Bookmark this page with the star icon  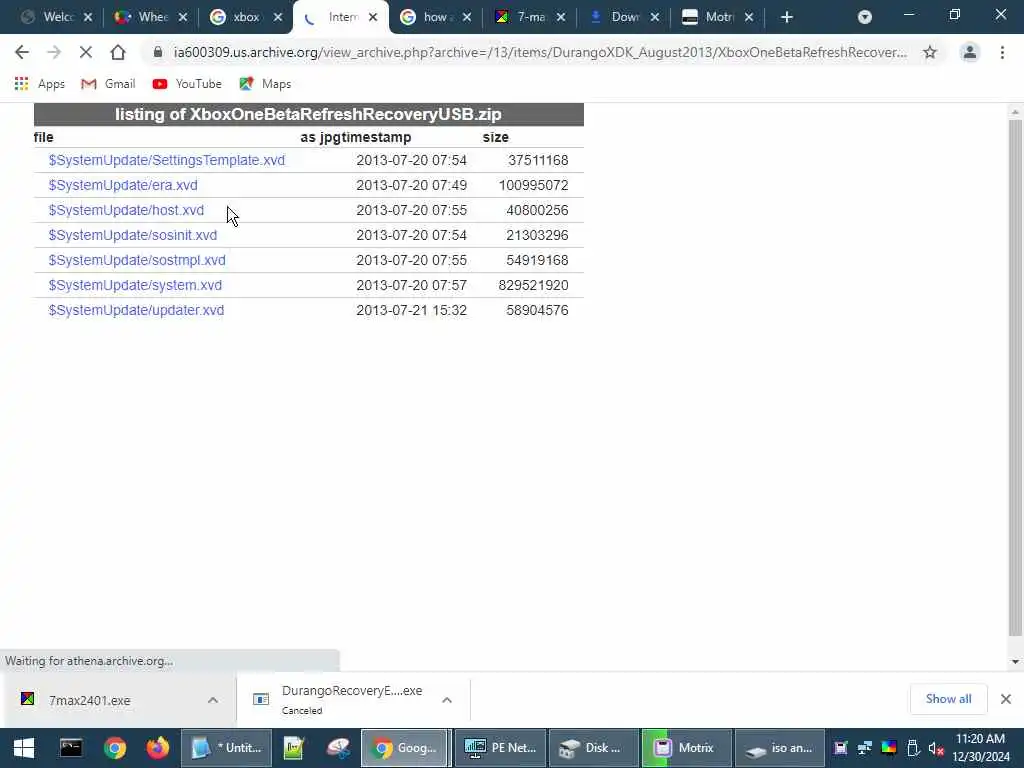click(x=930, y=52)
